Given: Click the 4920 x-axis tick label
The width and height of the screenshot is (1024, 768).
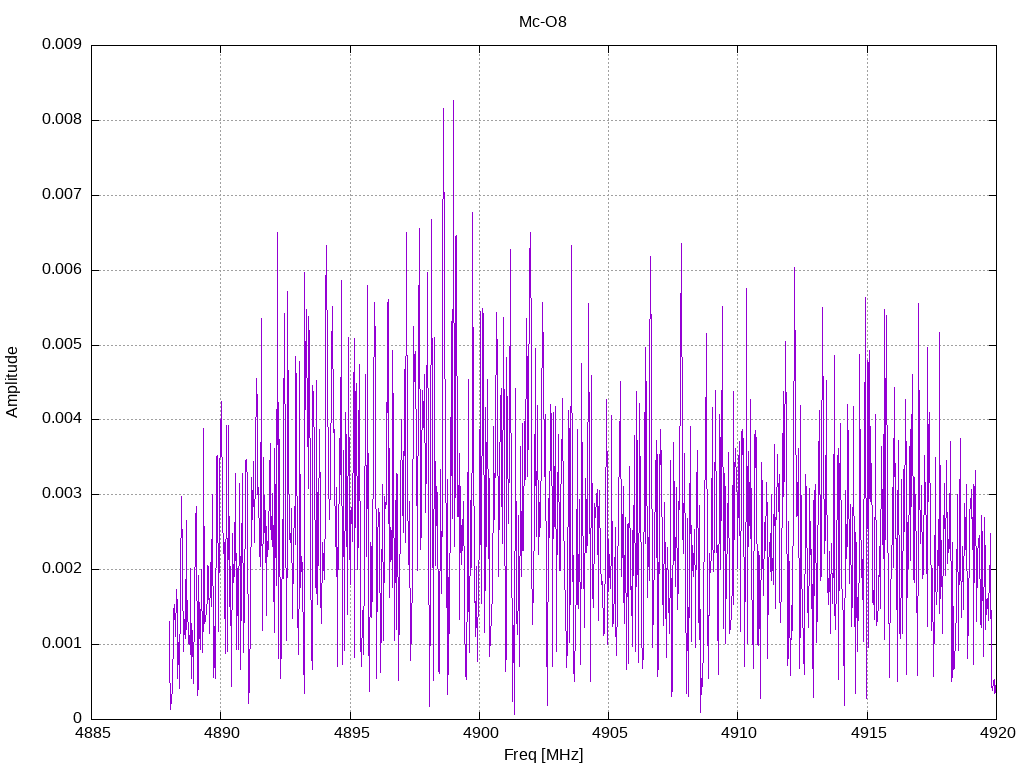Looking at the screenshot, I should tap(997, 733).
